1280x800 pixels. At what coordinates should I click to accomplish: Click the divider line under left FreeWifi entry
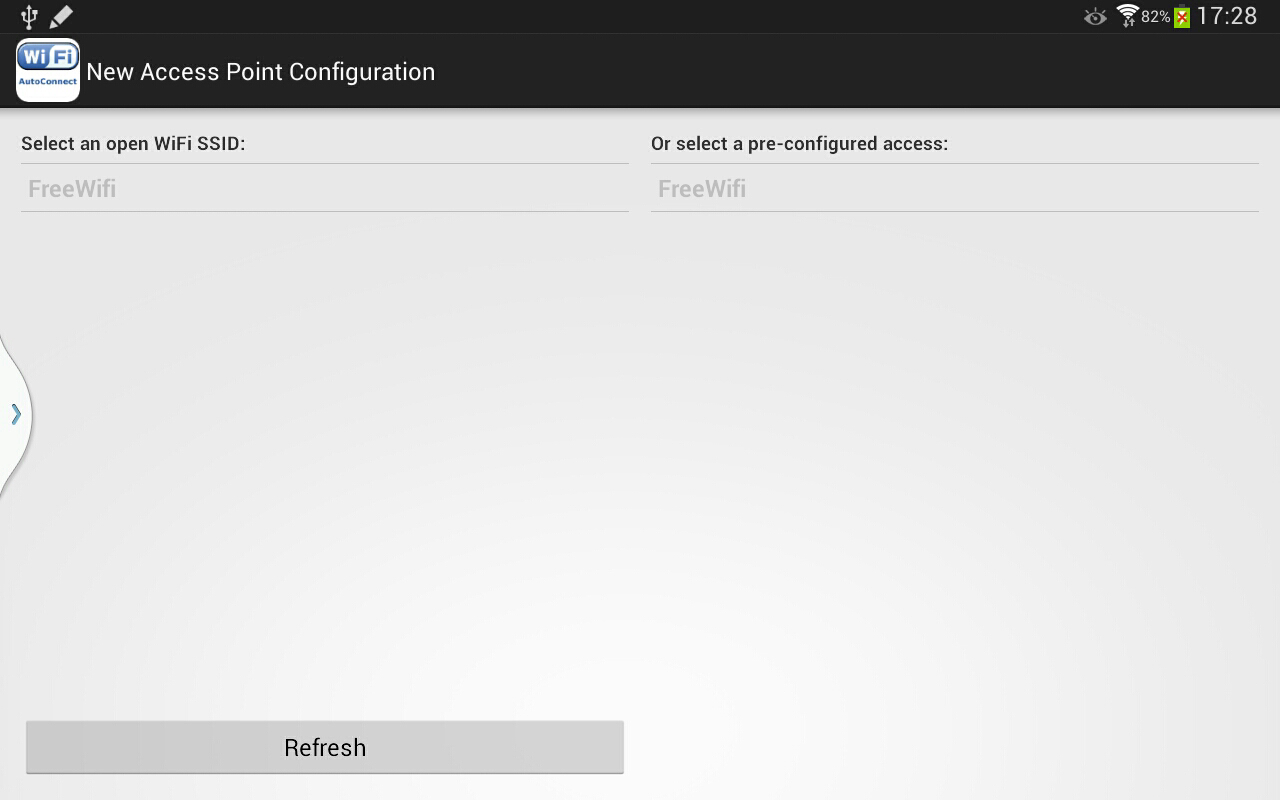(x=324, y=211)
